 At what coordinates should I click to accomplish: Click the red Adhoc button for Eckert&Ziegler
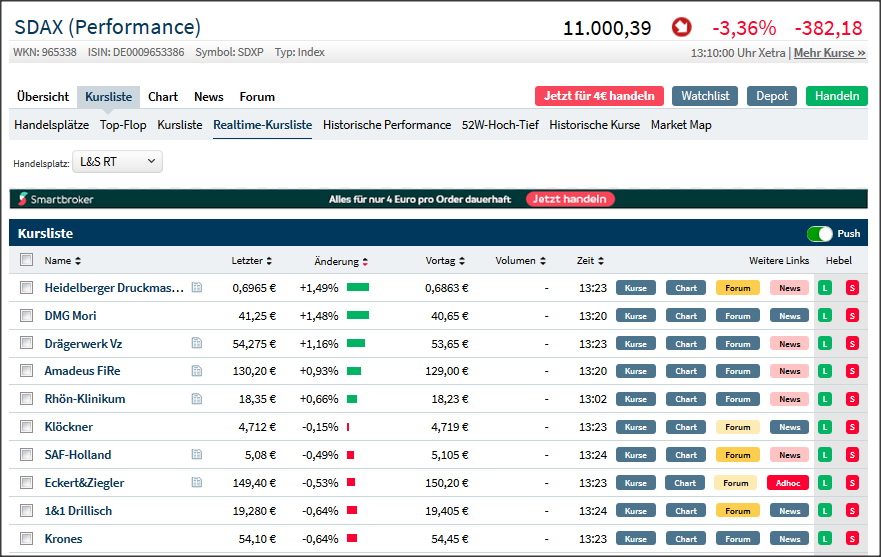(x=788, y=483)
